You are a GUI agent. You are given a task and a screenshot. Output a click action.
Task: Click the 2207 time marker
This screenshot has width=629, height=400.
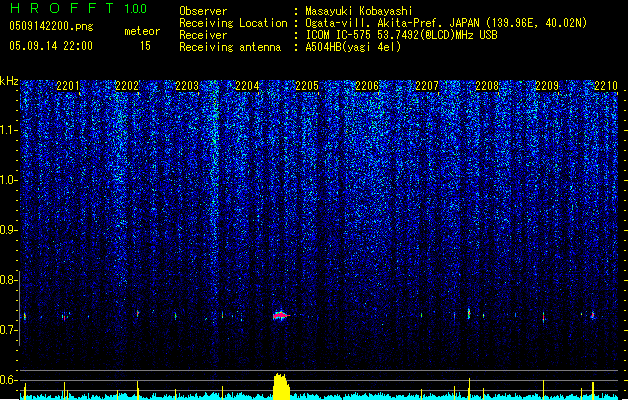click(427, 86)
